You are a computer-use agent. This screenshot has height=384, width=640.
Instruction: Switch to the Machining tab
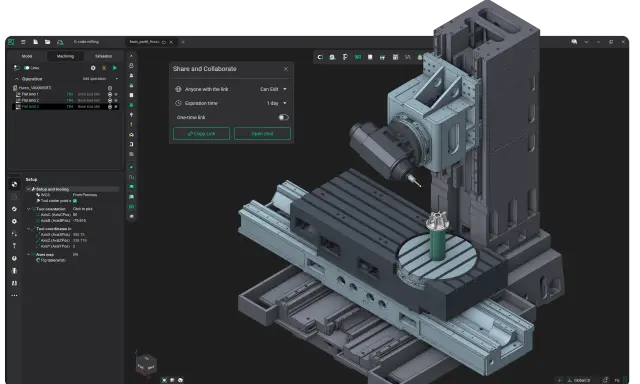coord(65,56)
